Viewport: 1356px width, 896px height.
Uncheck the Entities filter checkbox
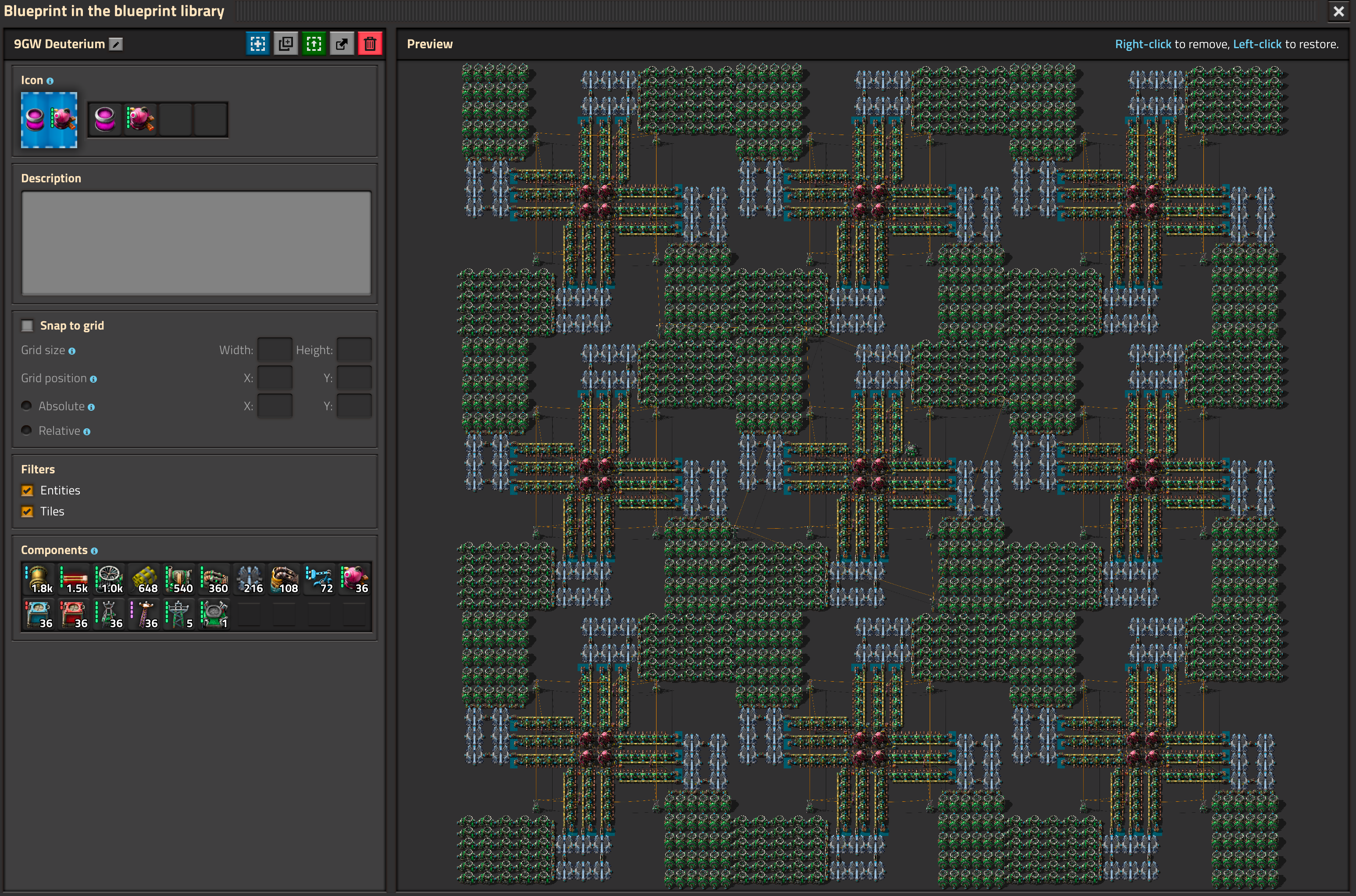point(28,490)
